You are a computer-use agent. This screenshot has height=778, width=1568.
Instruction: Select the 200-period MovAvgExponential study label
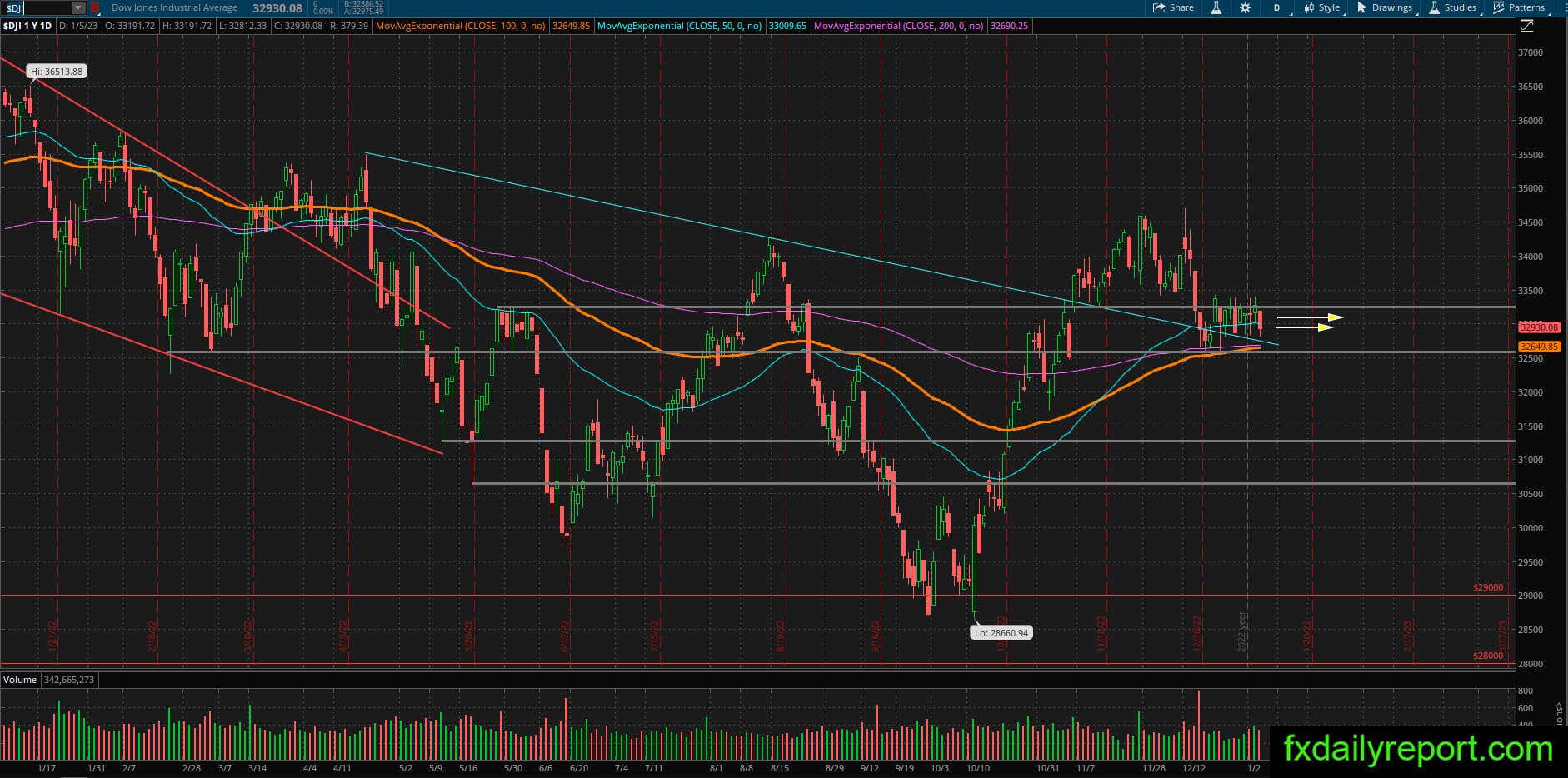coord(899,26)
